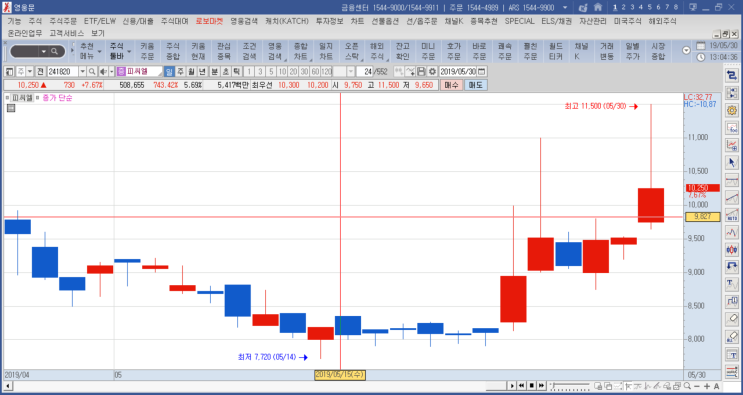Open the 차트 menu
743x395 pixels.
click(357, 21)
